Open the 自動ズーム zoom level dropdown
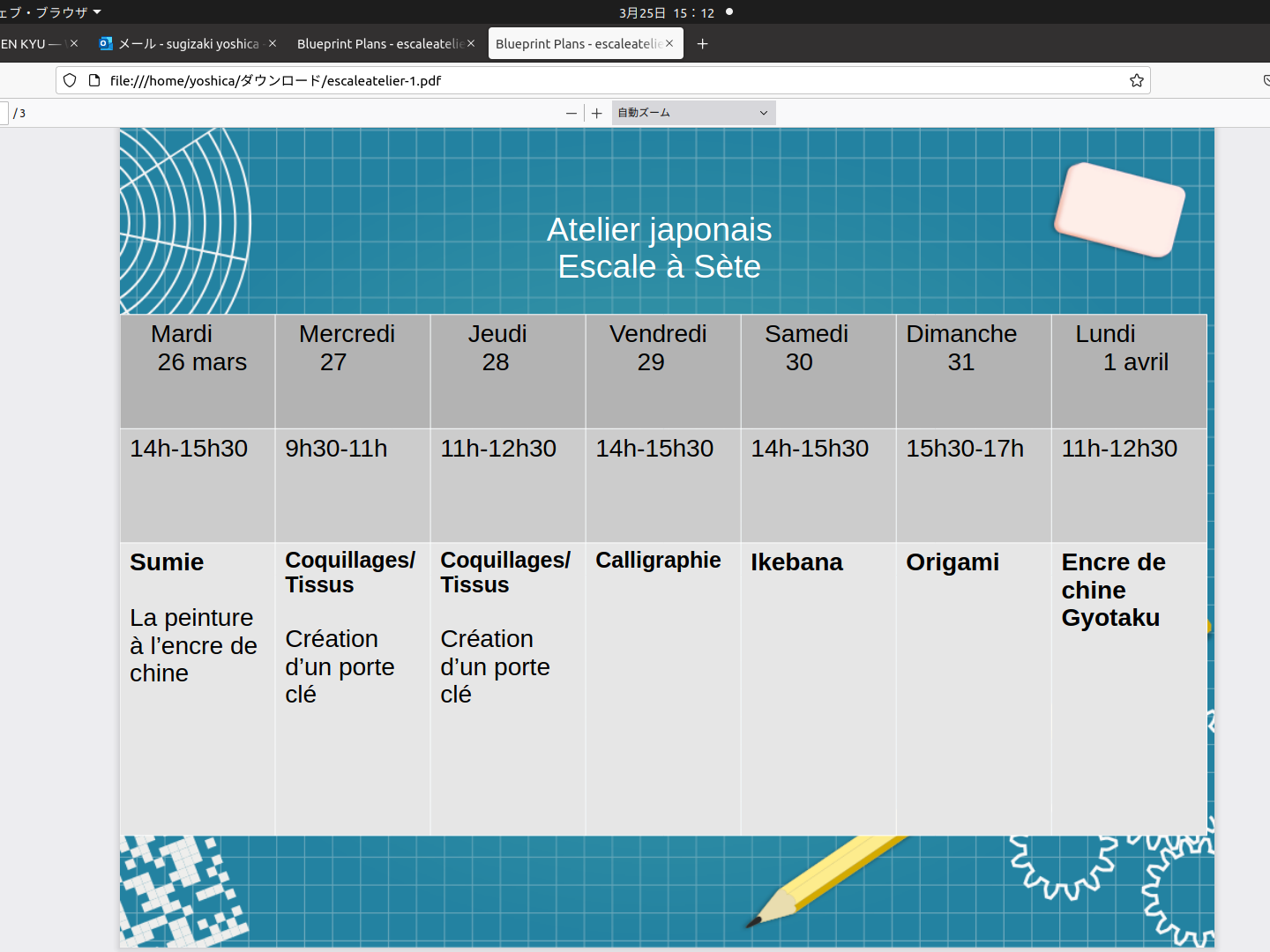Screen dimensions: 1270x952 tap(693, 113)
